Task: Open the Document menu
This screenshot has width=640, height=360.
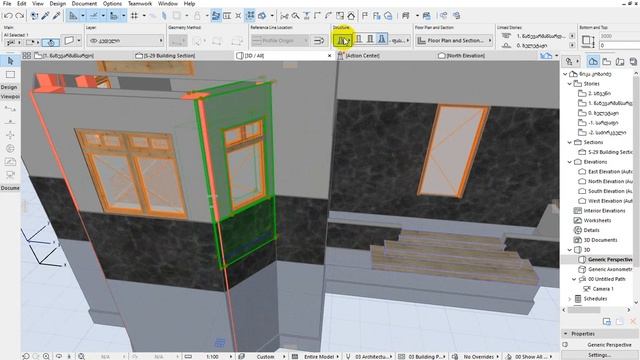Action: [x=84, y=3]
